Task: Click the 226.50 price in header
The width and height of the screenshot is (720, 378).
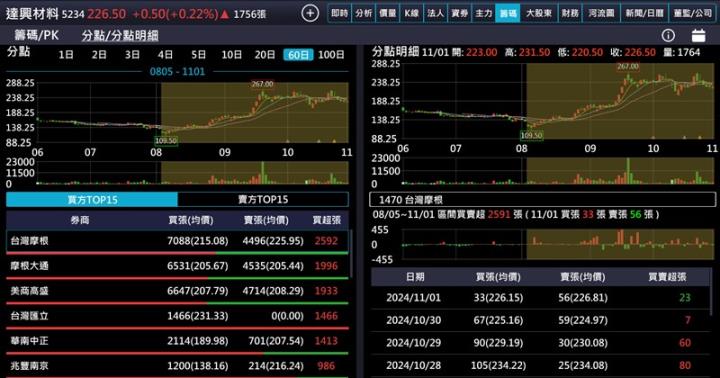Action: point(107,14)
